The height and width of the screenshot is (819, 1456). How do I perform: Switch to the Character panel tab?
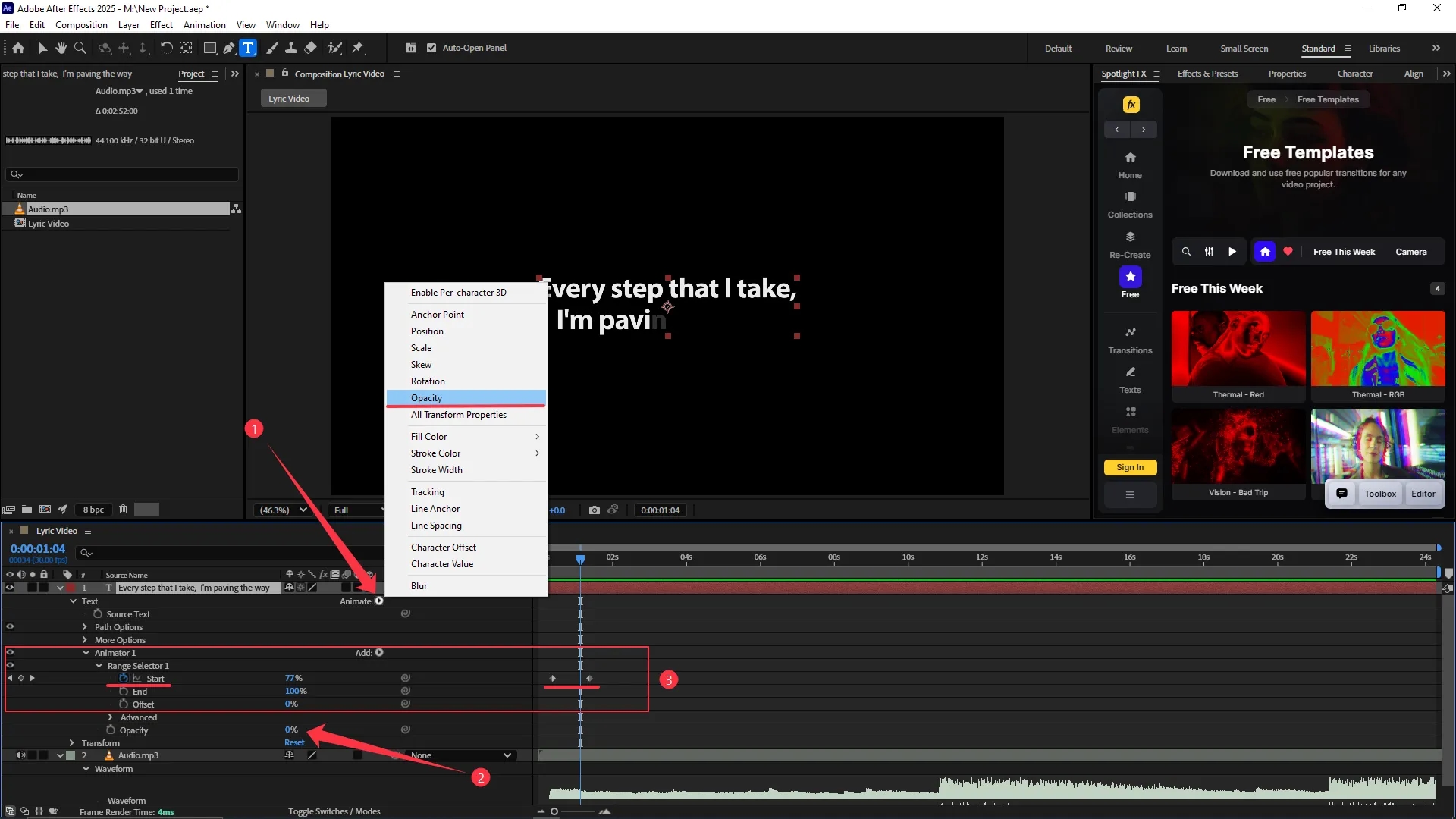tap(1354, 74)
